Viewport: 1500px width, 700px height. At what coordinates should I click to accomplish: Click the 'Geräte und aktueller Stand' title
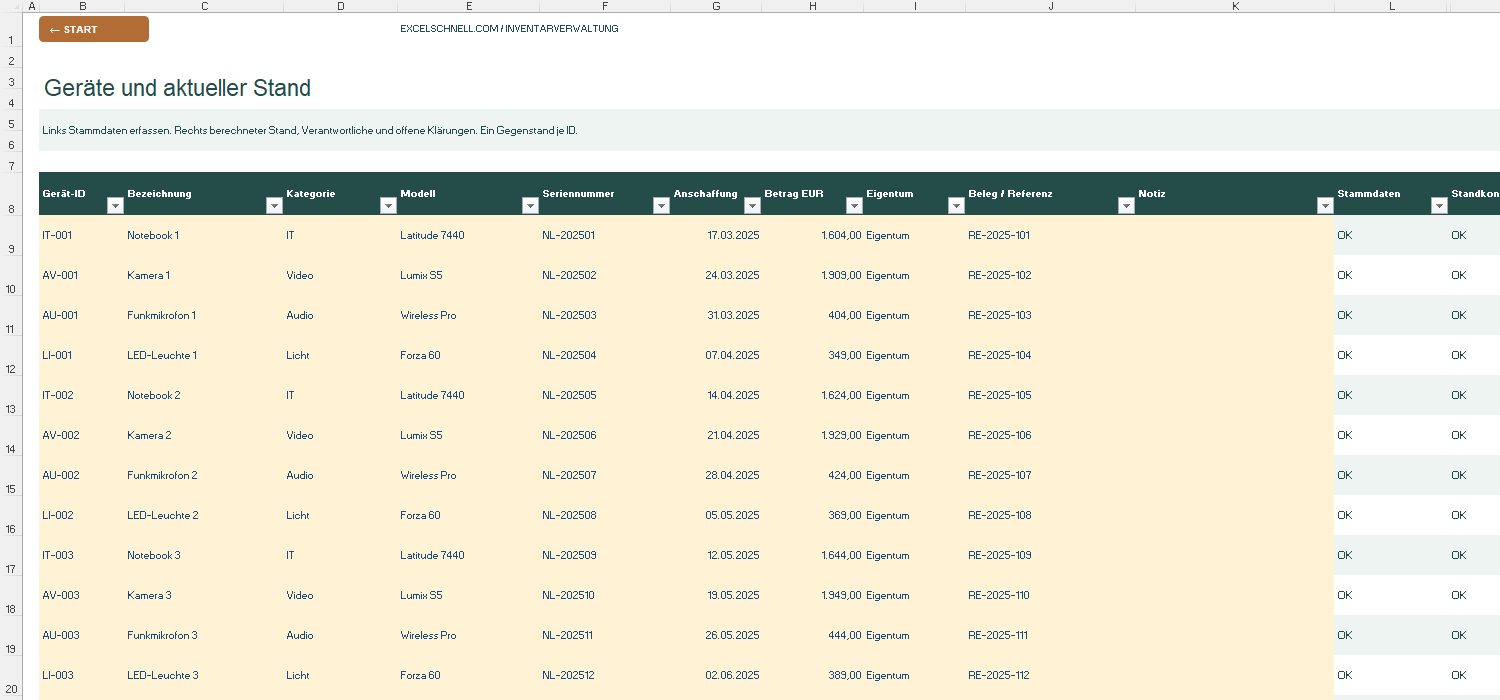[177, 88]
